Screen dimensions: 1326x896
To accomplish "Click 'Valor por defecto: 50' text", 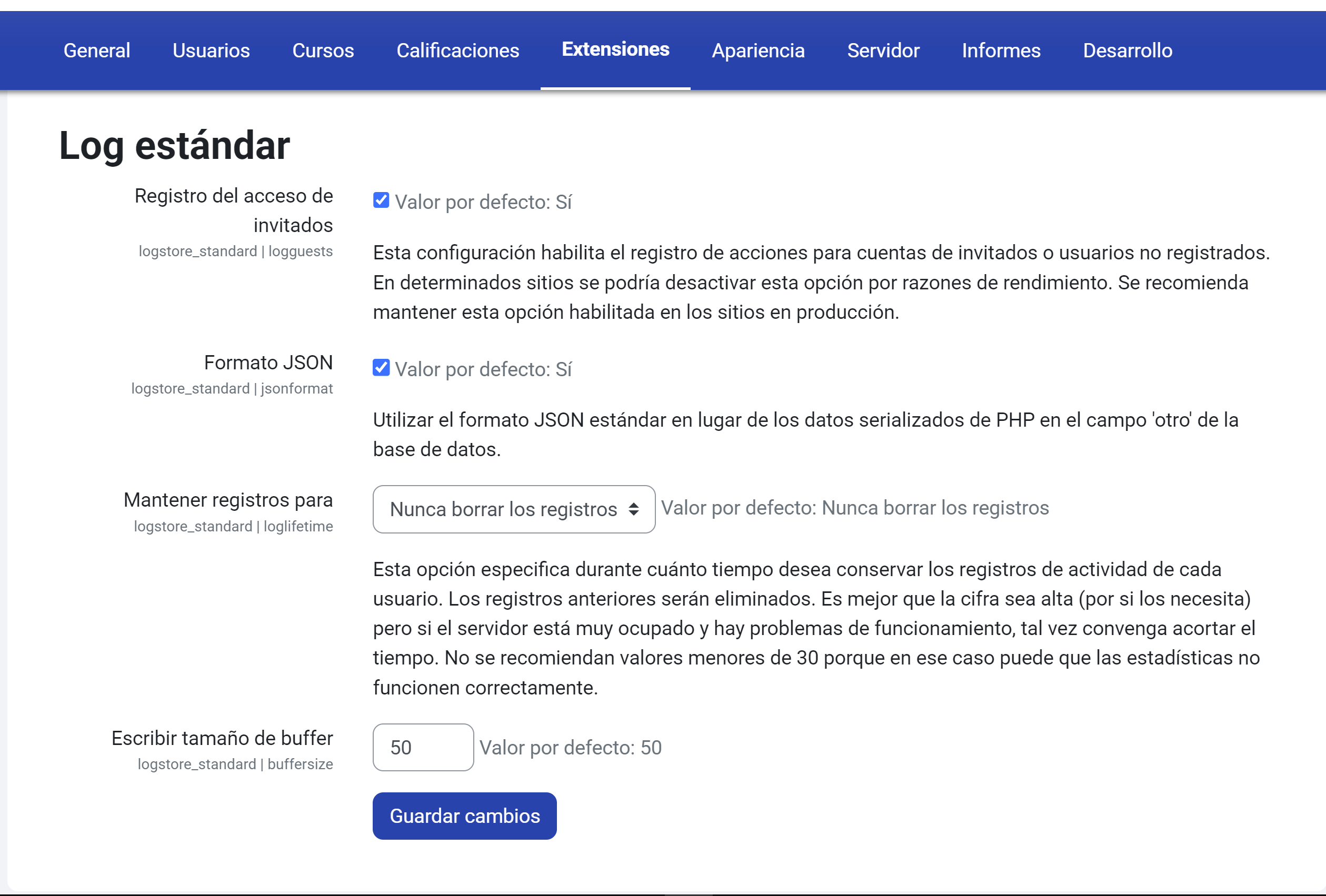I will tap(570, 747).
